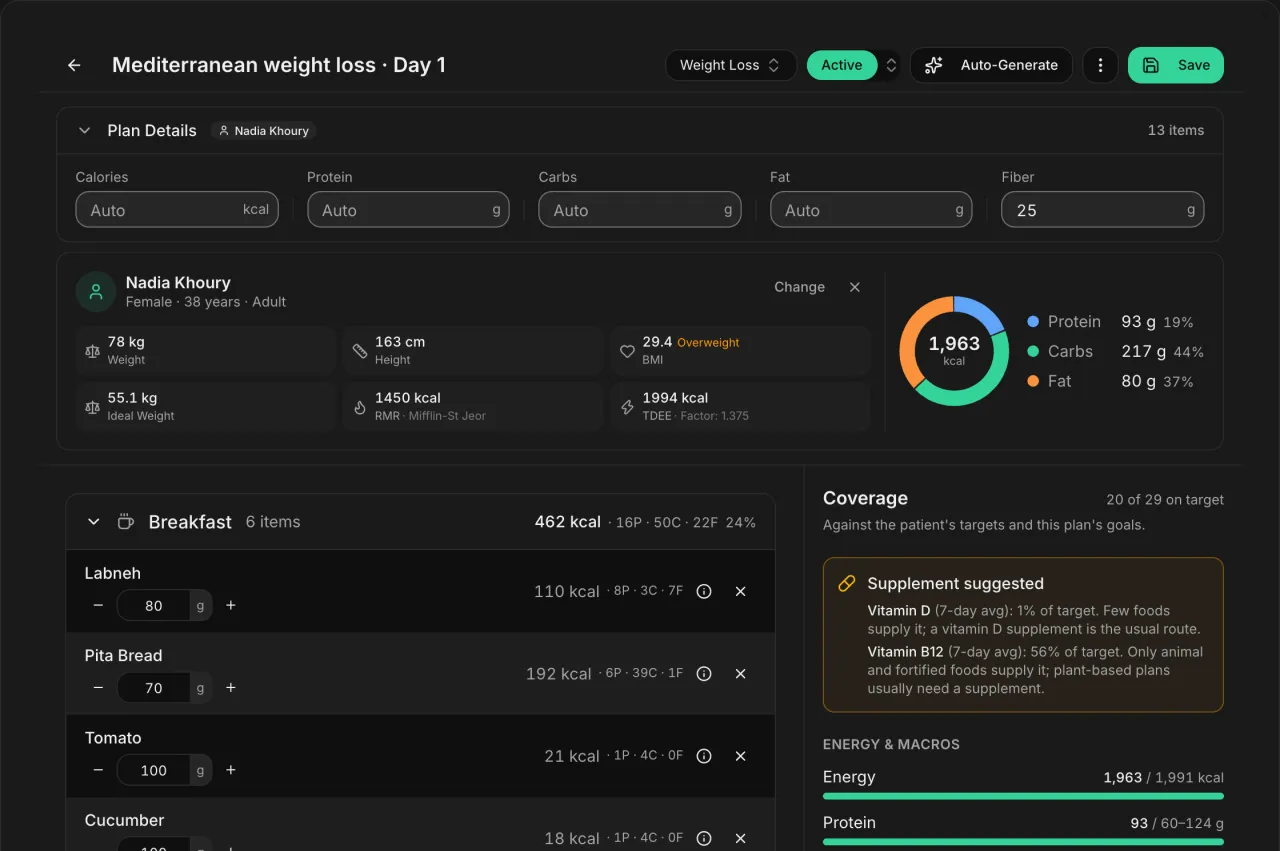Viewport: 1280px width, 851px height.
Task: Open the three-dot more options menu
Action: coord(1100,65)
